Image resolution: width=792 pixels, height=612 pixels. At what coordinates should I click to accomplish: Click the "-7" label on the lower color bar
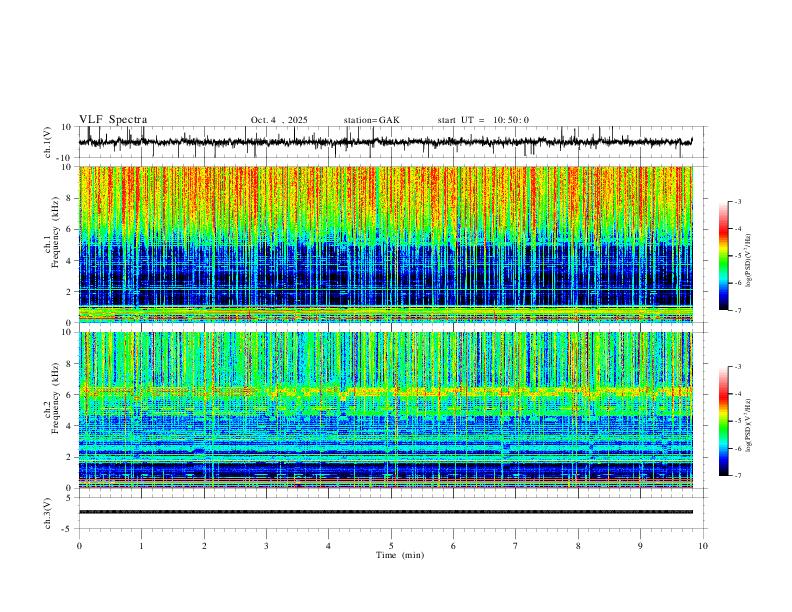coord(737,476)
